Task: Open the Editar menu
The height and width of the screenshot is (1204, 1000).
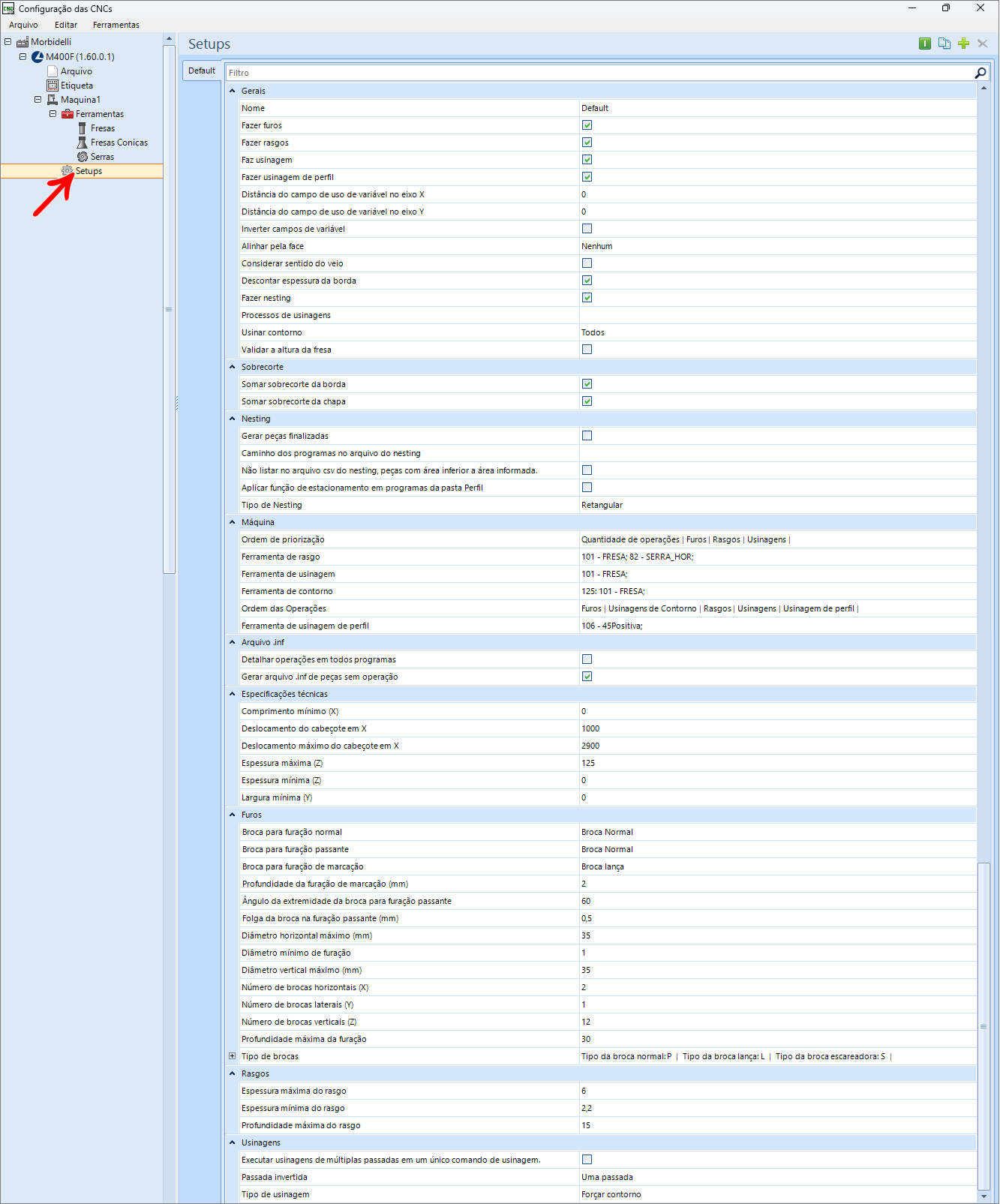Action: [x=66, y=25]
